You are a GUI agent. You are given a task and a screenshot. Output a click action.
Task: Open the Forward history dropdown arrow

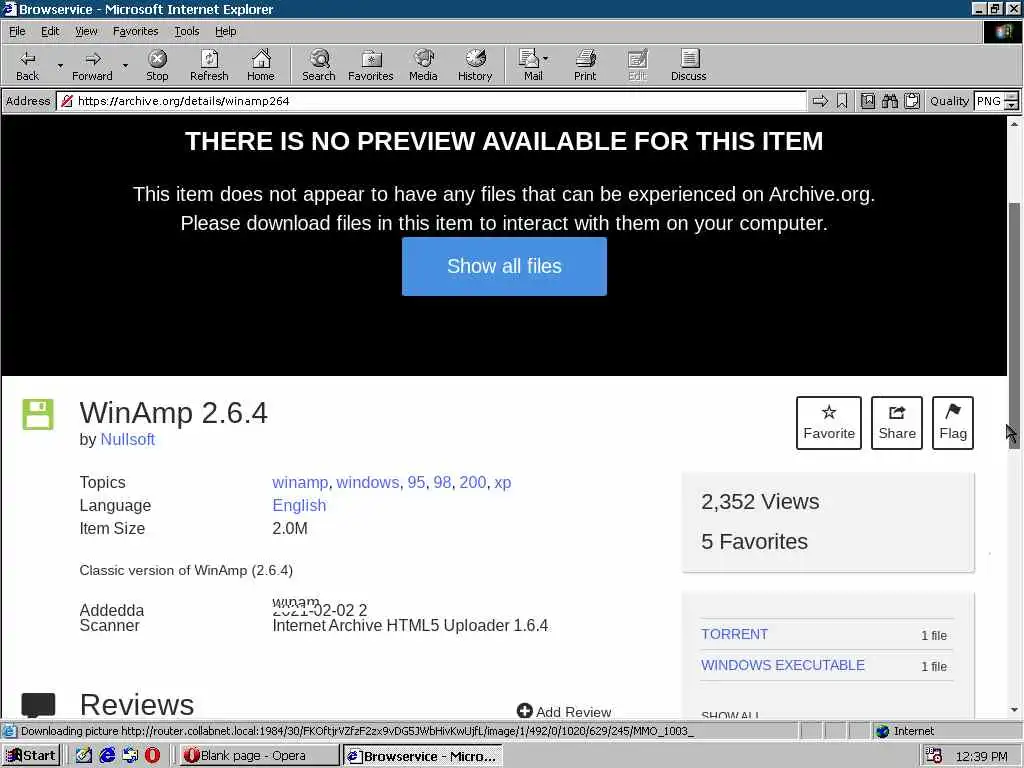[x=125, y=65]
